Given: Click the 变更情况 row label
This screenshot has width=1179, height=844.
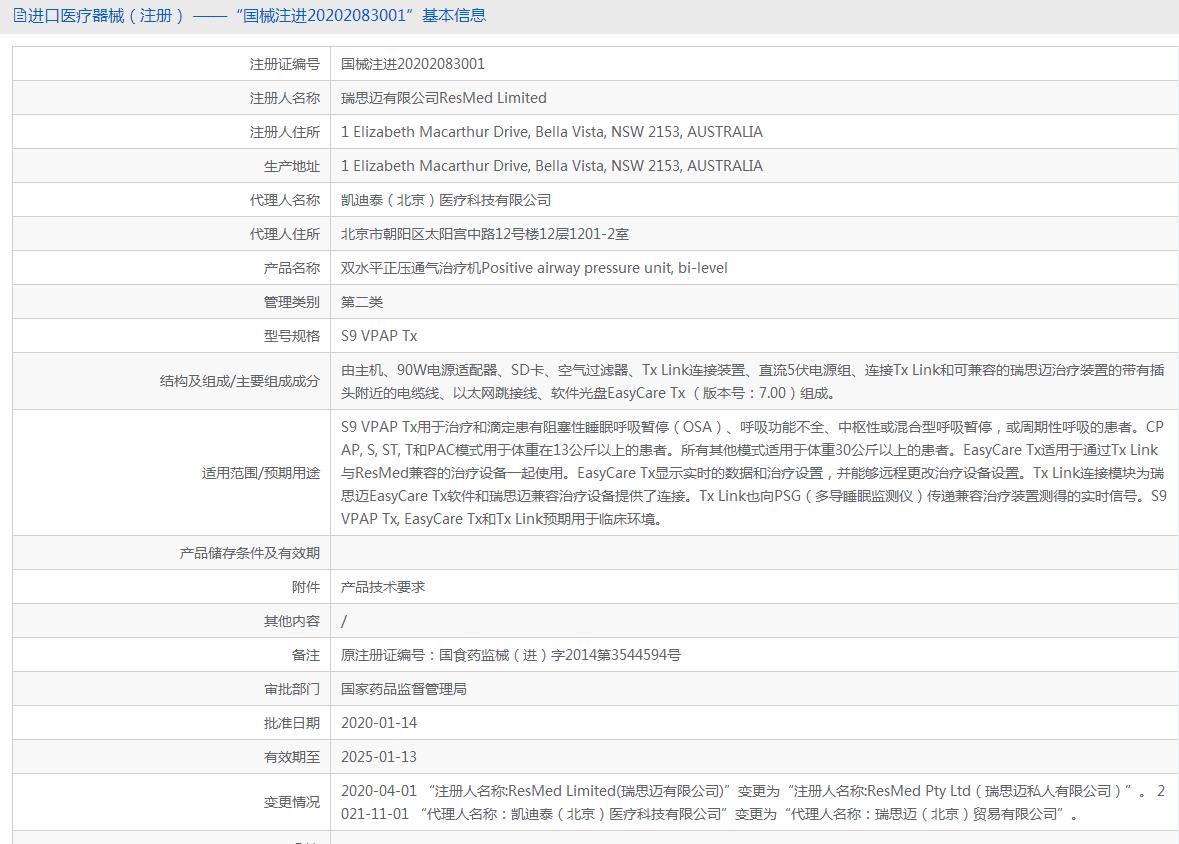Looking at the screenshot, I should click(292, 802).
